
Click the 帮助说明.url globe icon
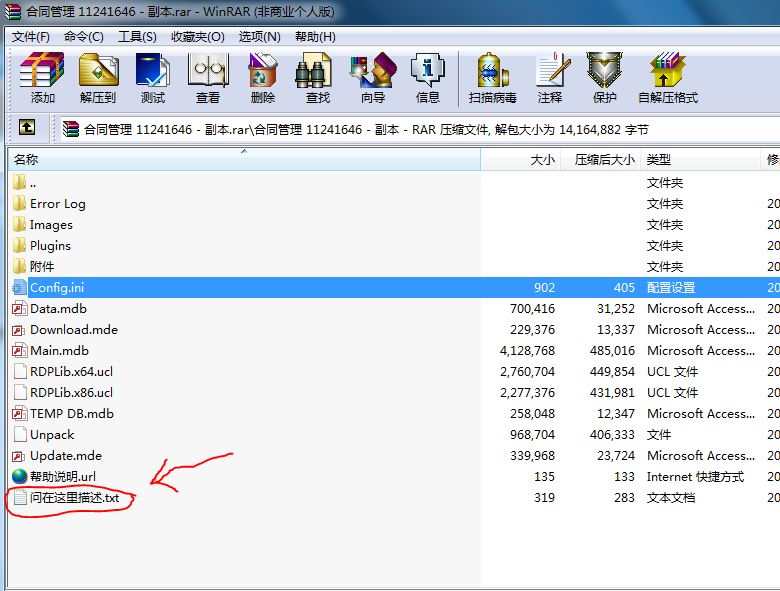click(19, 476)
